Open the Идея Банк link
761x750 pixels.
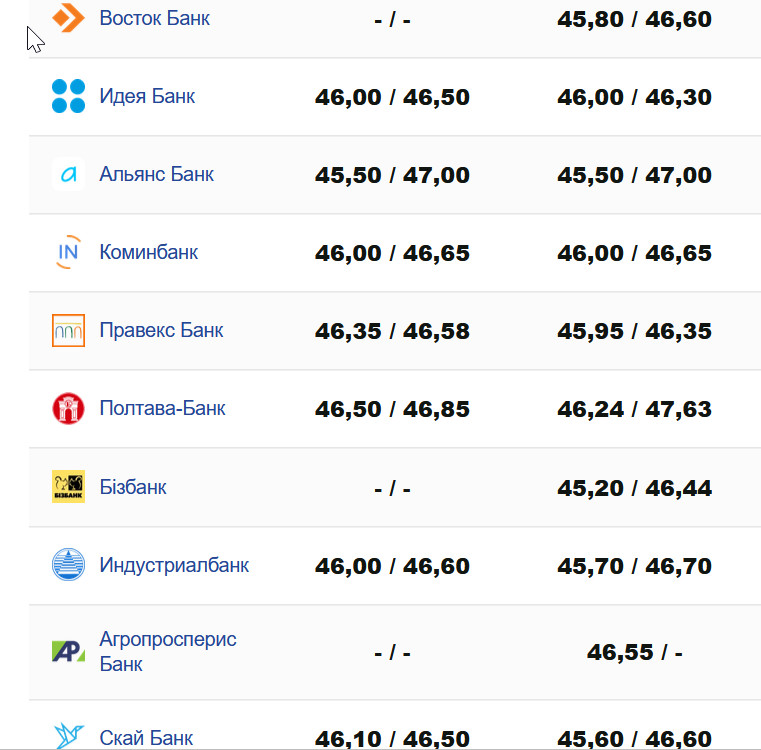(x=147, y=96)
